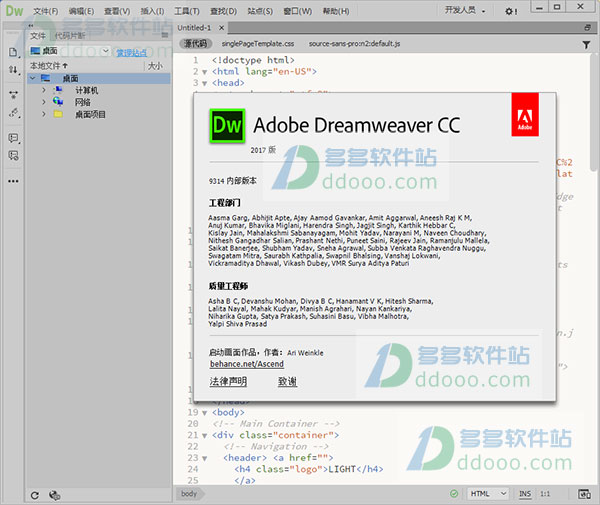
Task: Expand the 计算机 tree node
Action: 44,90
